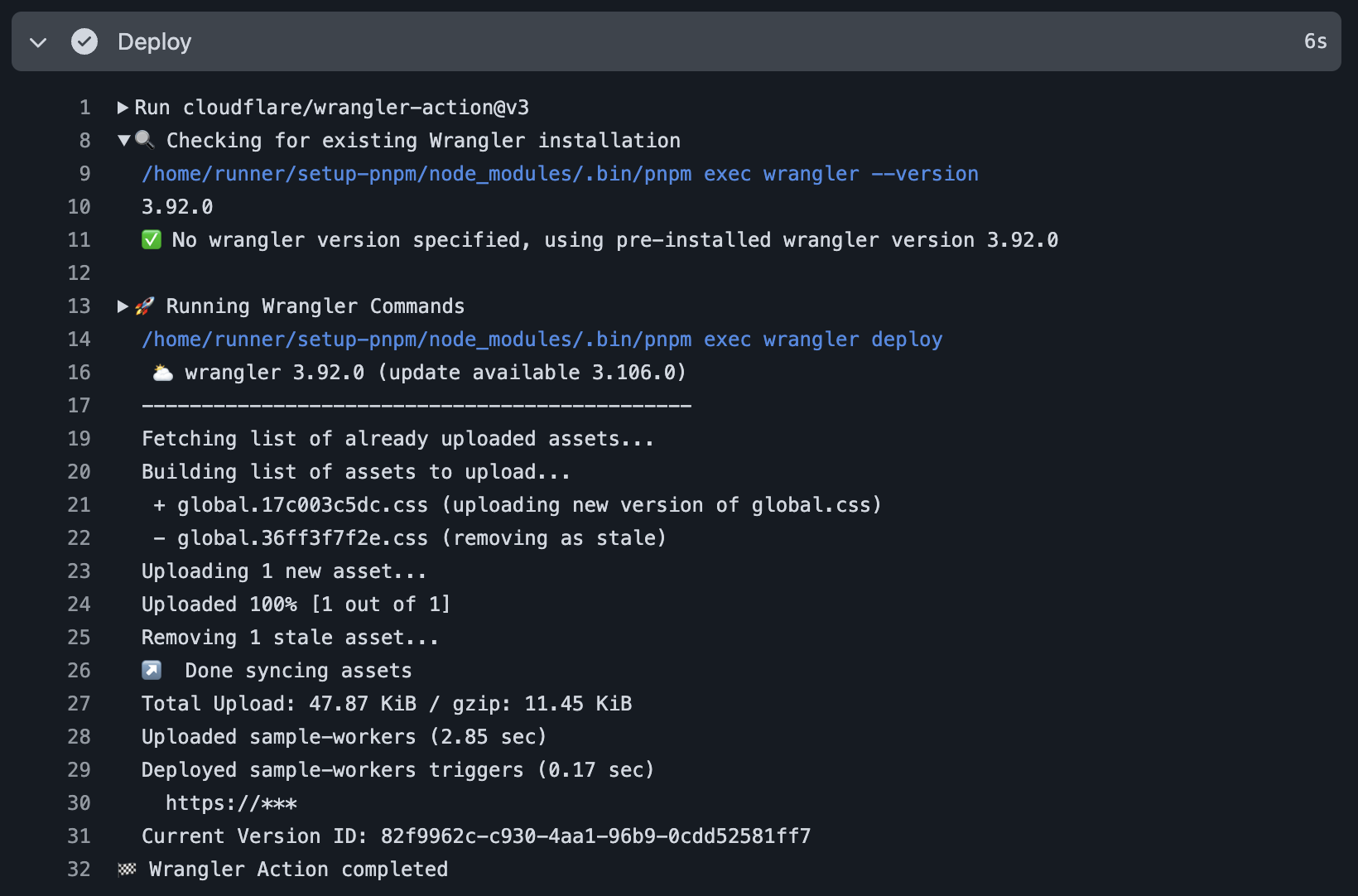Click the masked https://*** URL
The height and width of the screenshot is (896, 1358).
[x=231, y=803]
